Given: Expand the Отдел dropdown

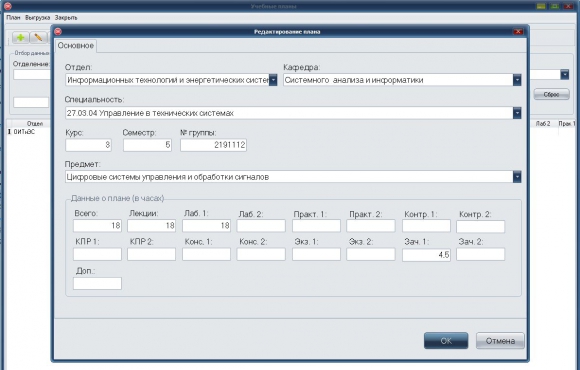Looking at the screenshot, I should point(273,80).
